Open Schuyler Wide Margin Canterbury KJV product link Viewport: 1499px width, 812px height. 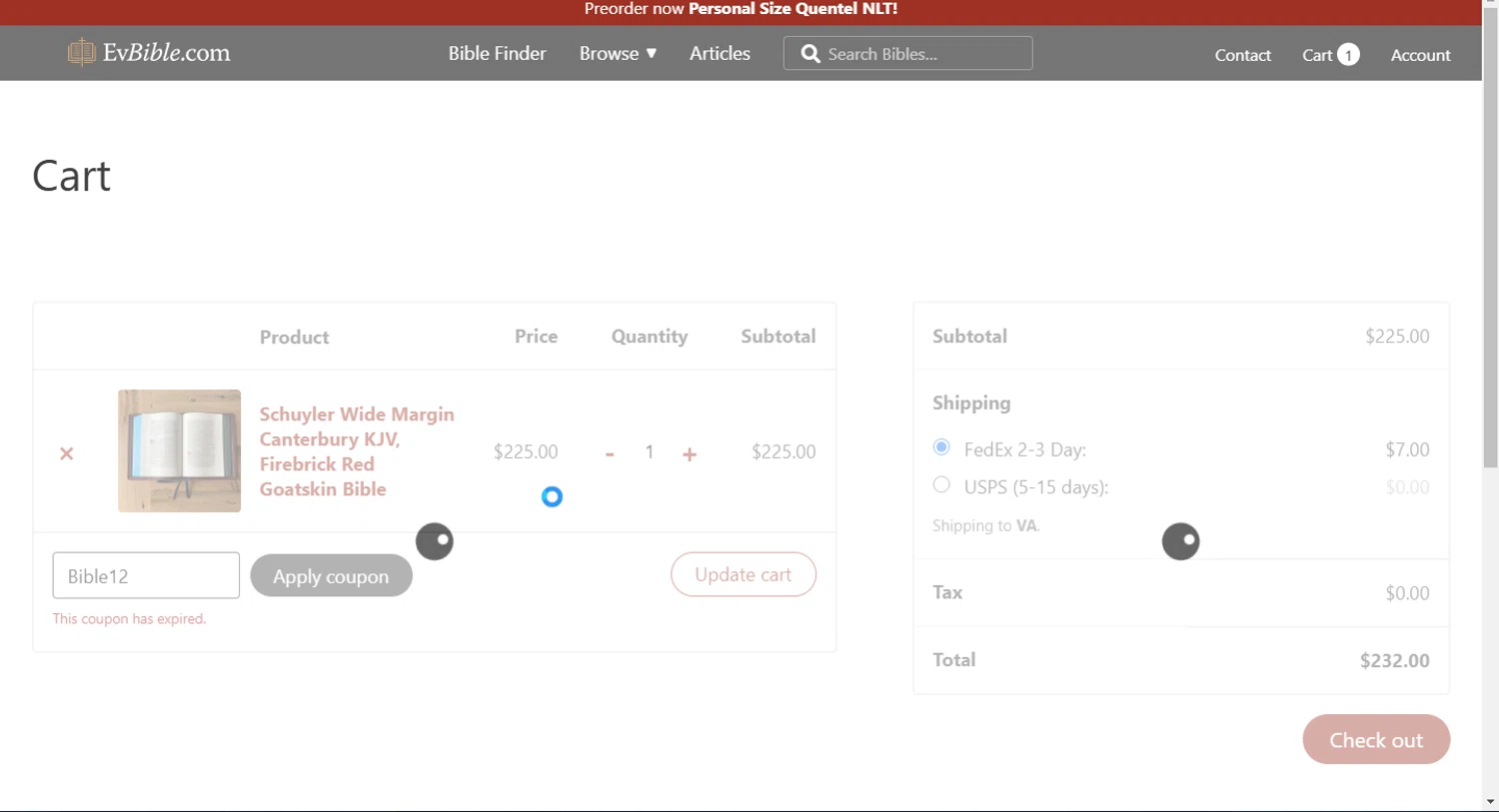[x=357, y=451]
